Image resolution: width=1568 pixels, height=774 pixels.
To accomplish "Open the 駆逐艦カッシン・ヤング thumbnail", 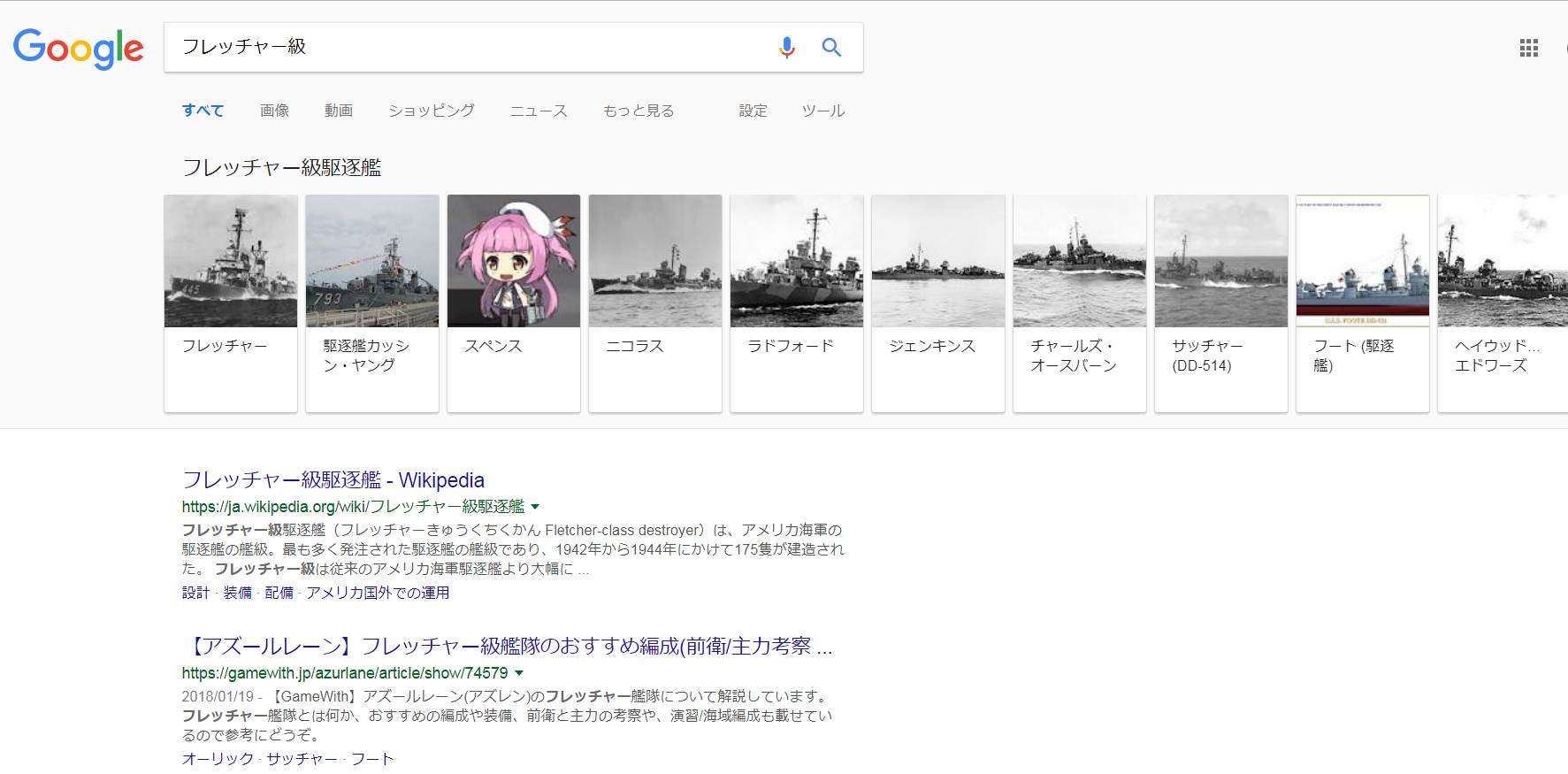I will pos(372,261).
